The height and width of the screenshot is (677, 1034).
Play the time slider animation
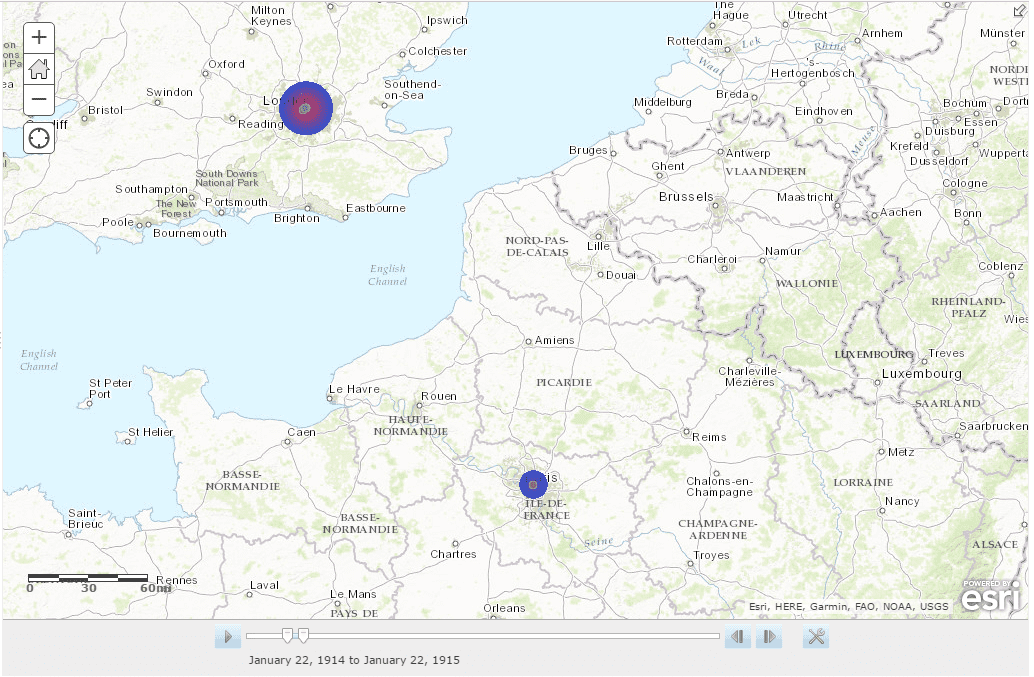pyautogui.click(x=227, y=636)
